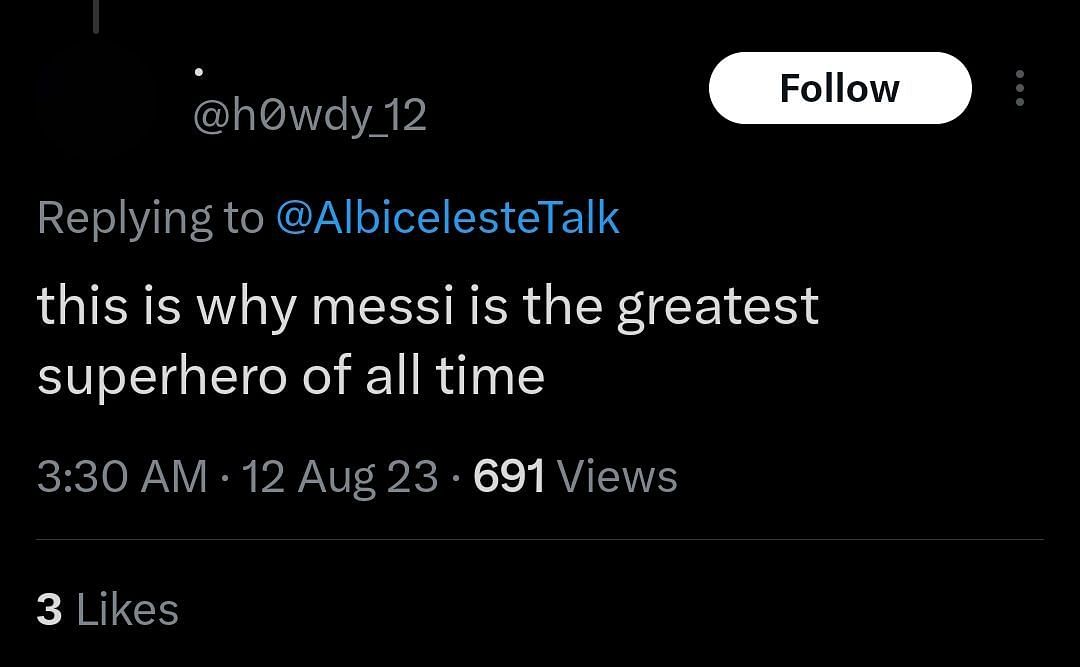Image resolution: width=1080 pixels, height=667 pixels.
Task: Click the Follow button
Action: click(x=840, y=88)
